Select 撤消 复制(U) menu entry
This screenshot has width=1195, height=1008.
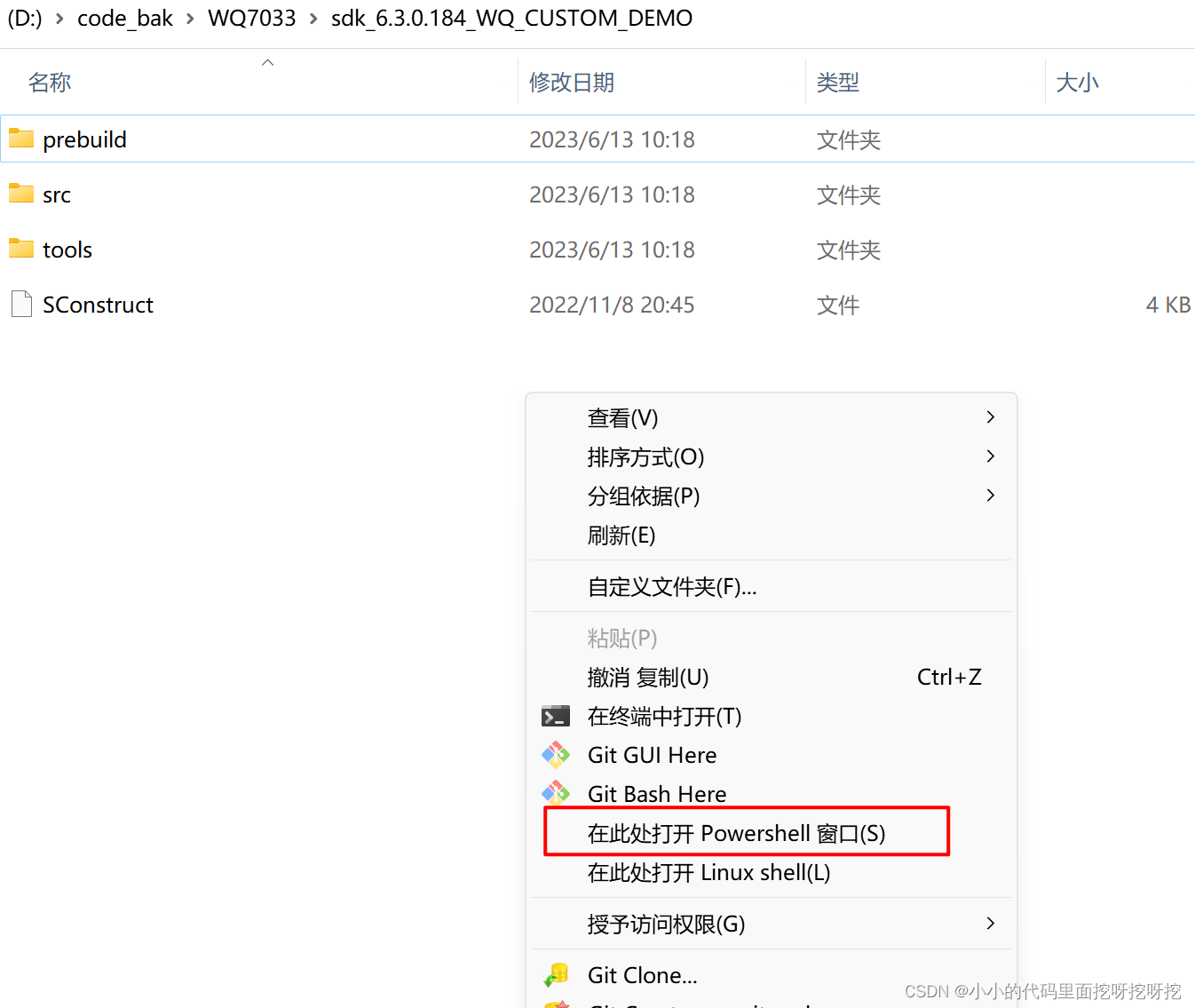[771, 677]
